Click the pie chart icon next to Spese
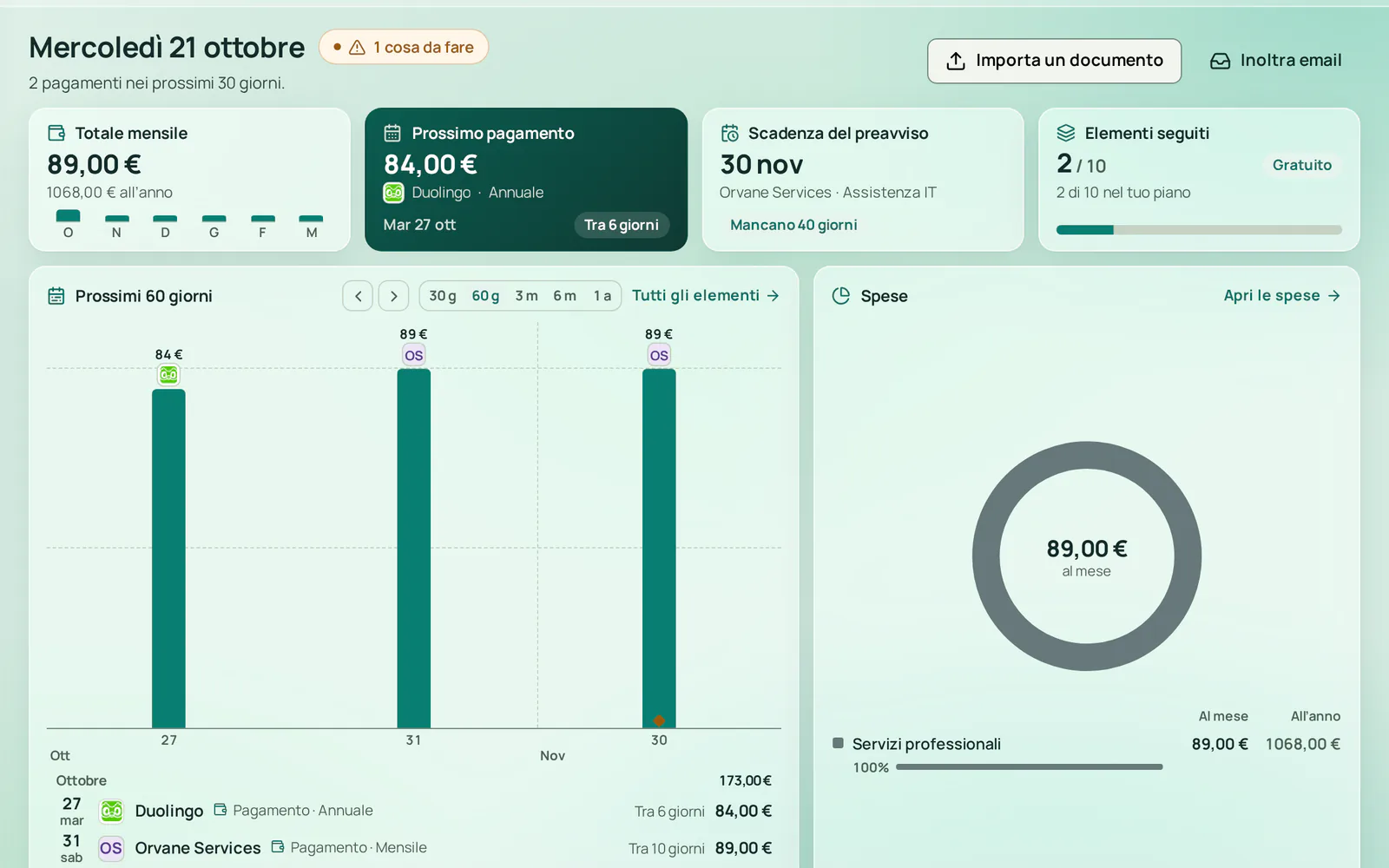The image size is (1389, 868). pos(841,296)
